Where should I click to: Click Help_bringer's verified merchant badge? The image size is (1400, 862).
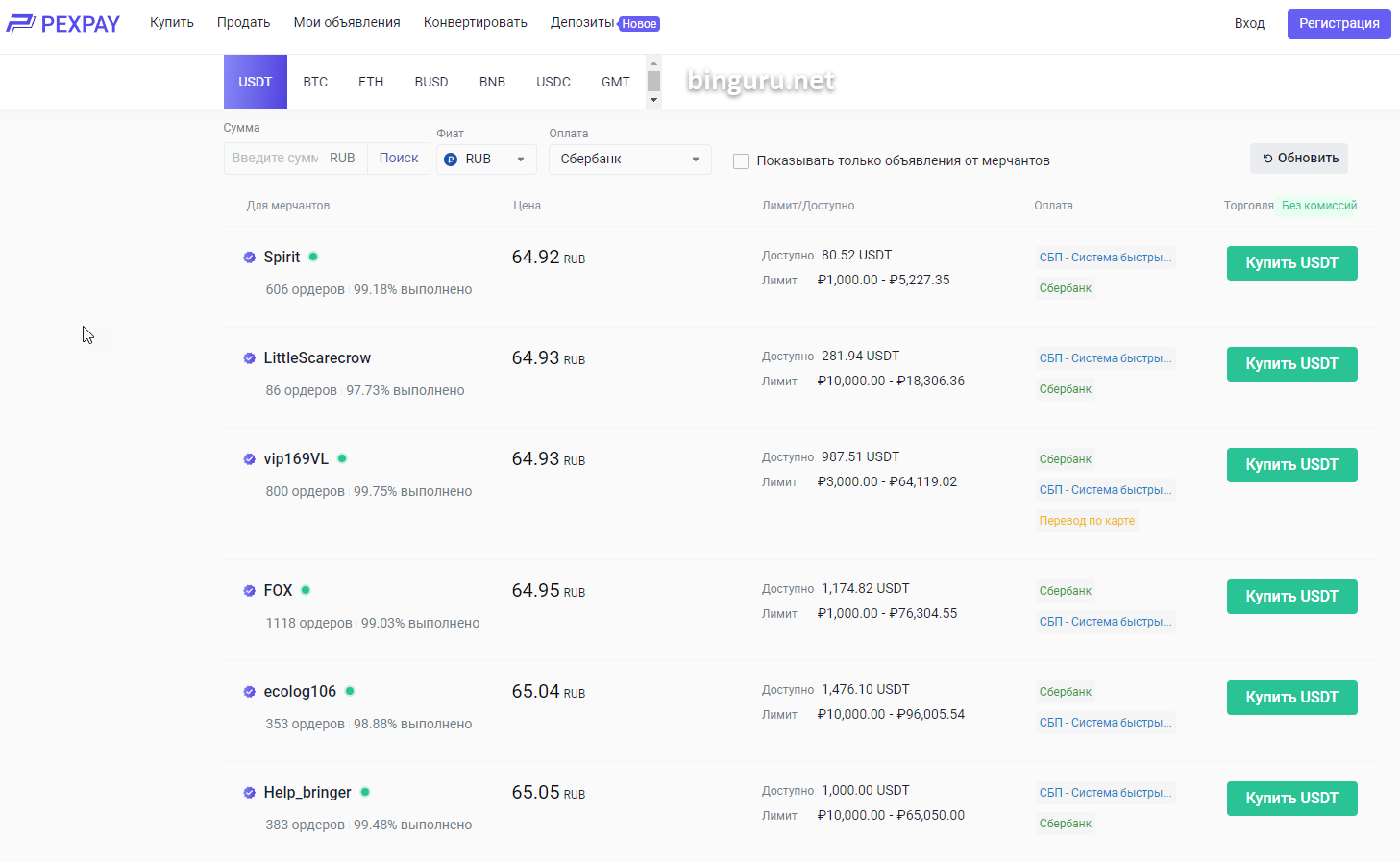click(250, 793)
